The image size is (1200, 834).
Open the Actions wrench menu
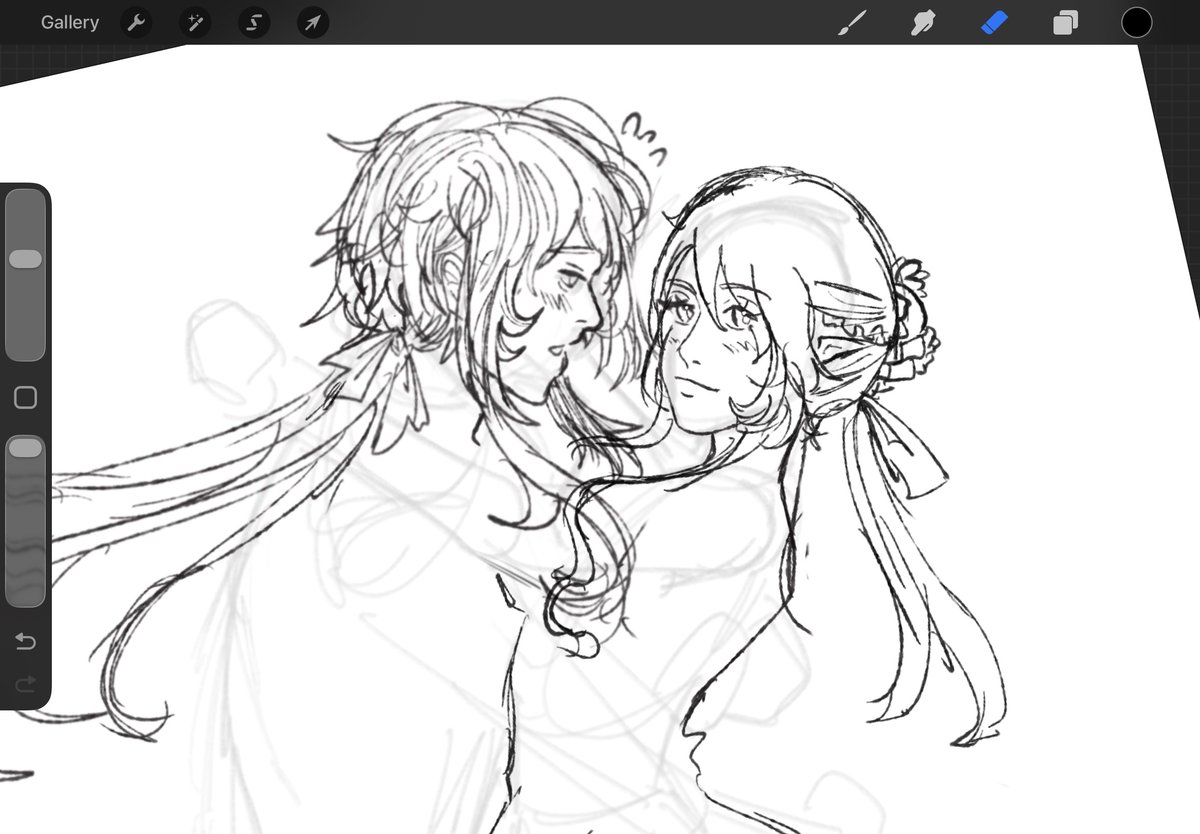tap(136, 23)
